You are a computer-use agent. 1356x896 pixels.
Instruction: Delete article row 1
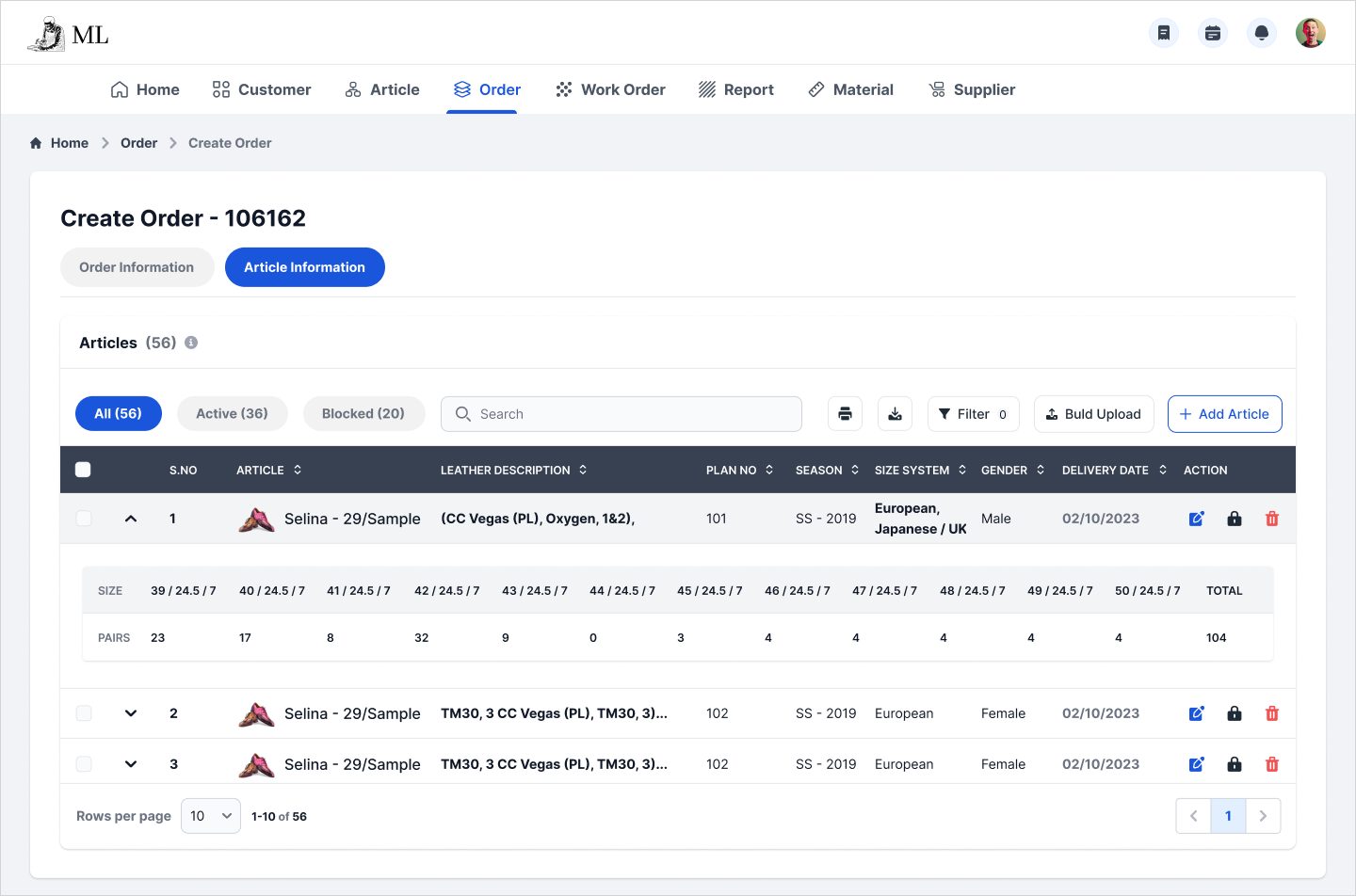[1272, 519]
